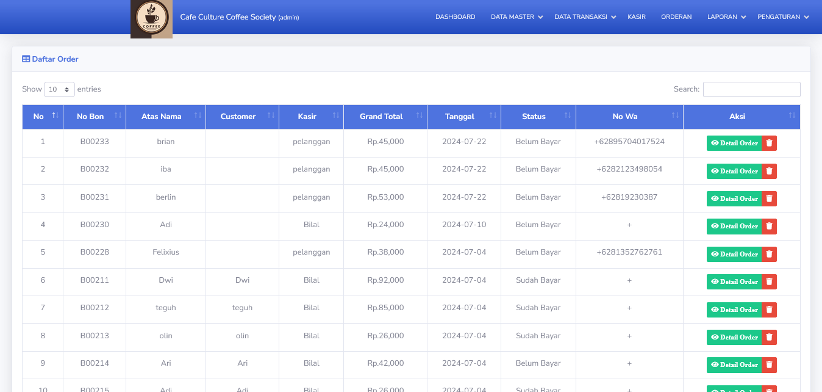Open Detail Order for berlin's order B00231
The width and height of the screenshot is (822, 392).
pyautogui.click(x=734, y=199)
